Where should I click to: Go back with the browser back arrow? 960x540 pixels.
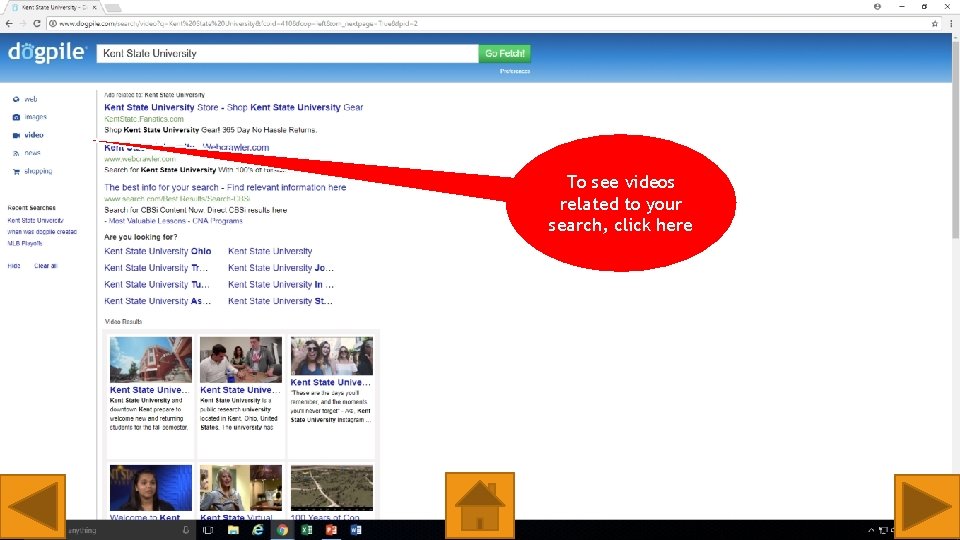[x=9, y=23]
